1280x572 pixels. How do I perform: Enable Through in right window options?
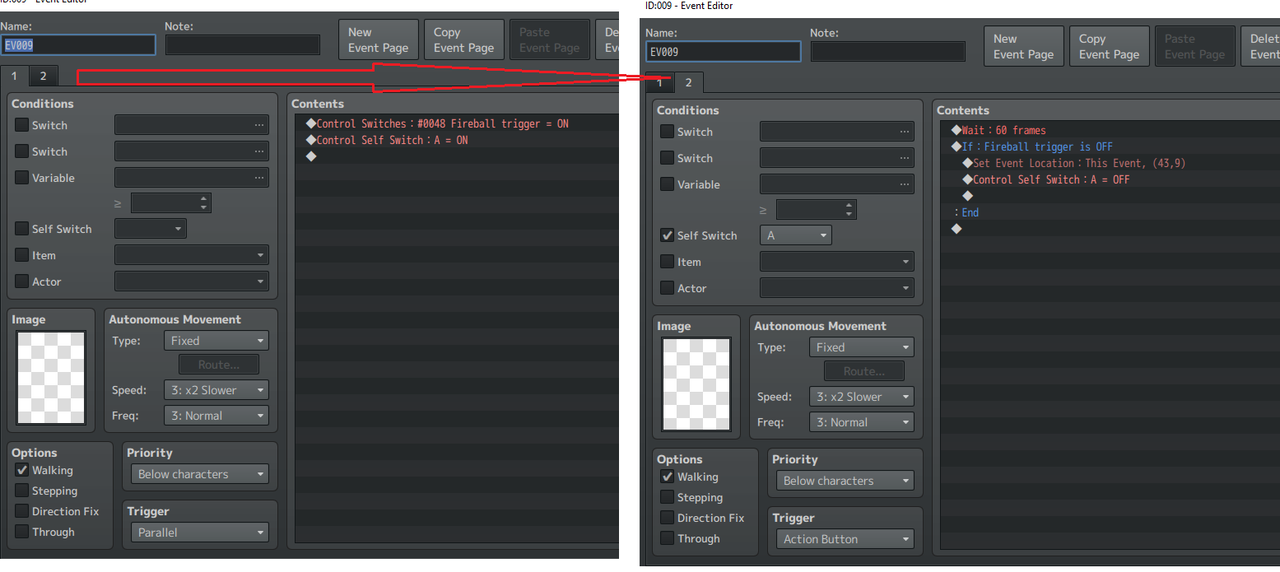[x=667, y=538]
